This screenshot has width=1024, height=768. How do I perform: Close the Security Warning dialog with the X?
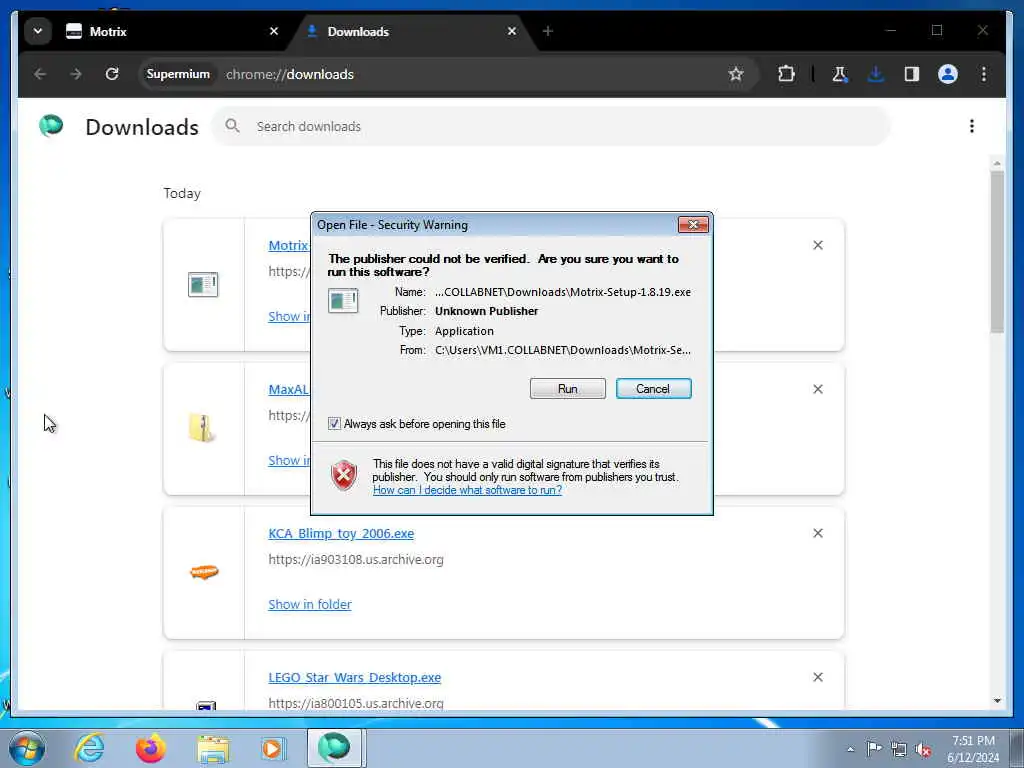(x=693, y=225)
